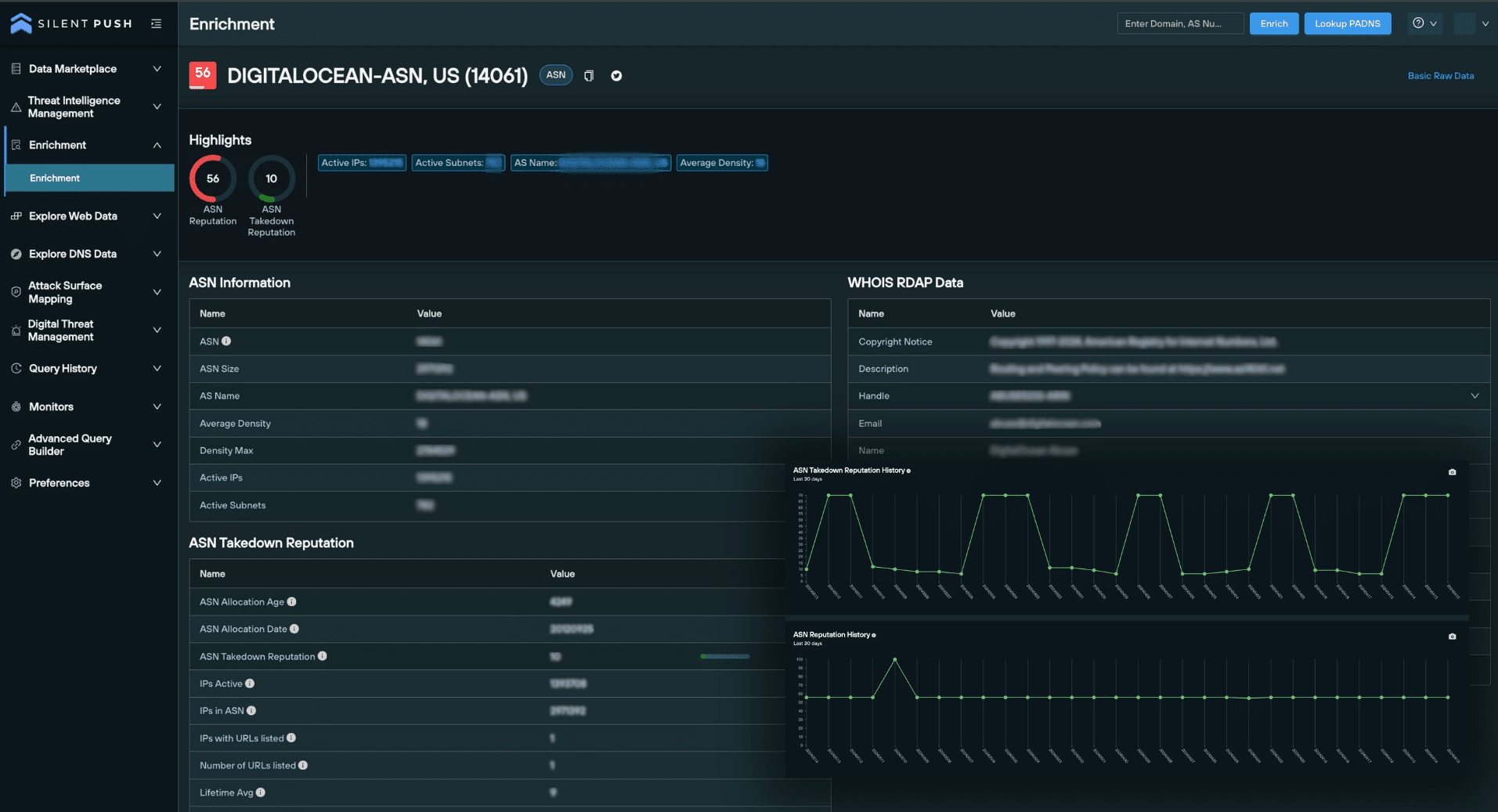Click the ASN Takedown Reputation progress bar
Screen dimensions: 1498x812
[x=725, y=656]
